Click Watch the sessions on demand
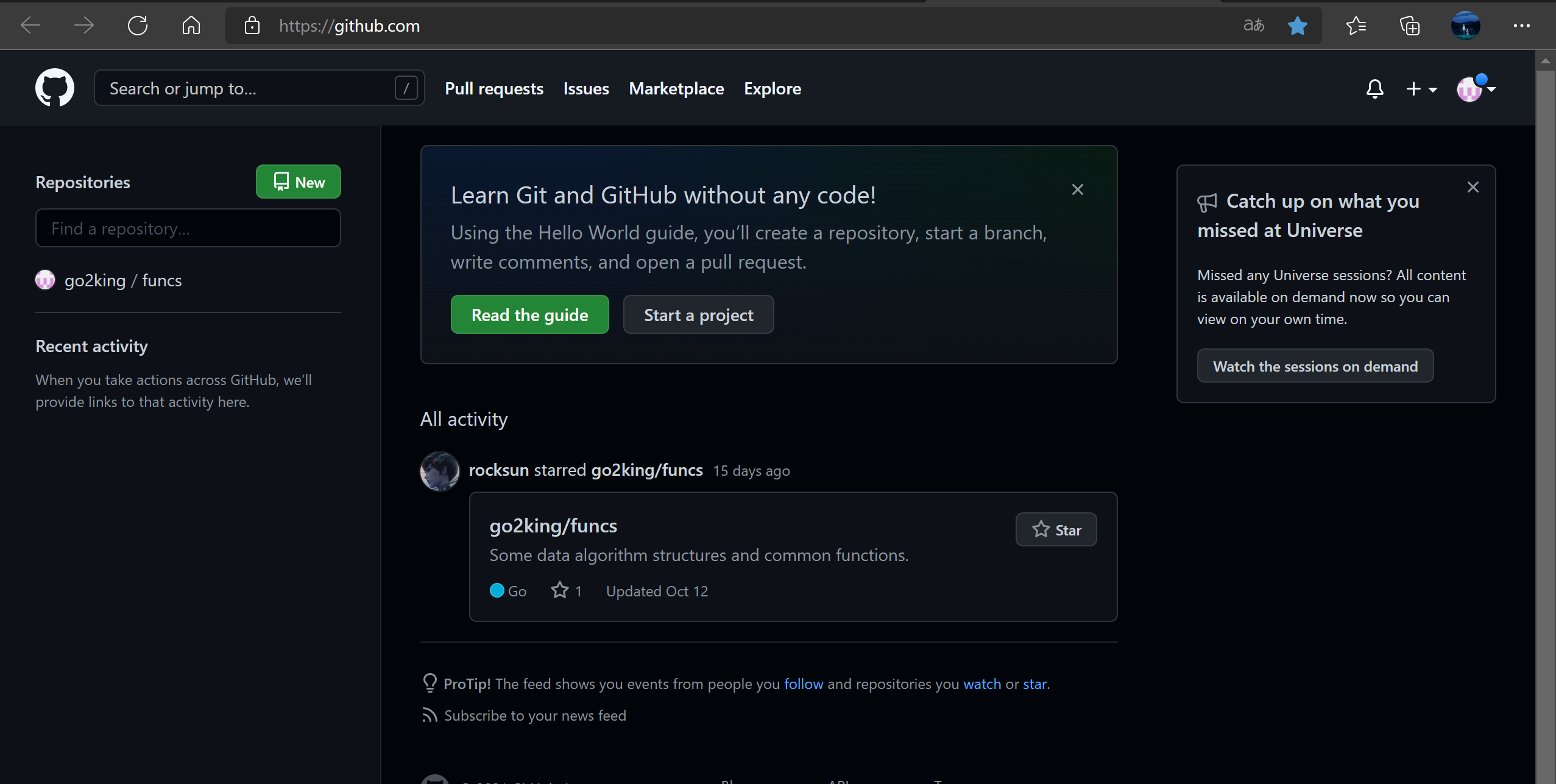This screenshot has width=1556, height=784. (x=1315, y=366)
